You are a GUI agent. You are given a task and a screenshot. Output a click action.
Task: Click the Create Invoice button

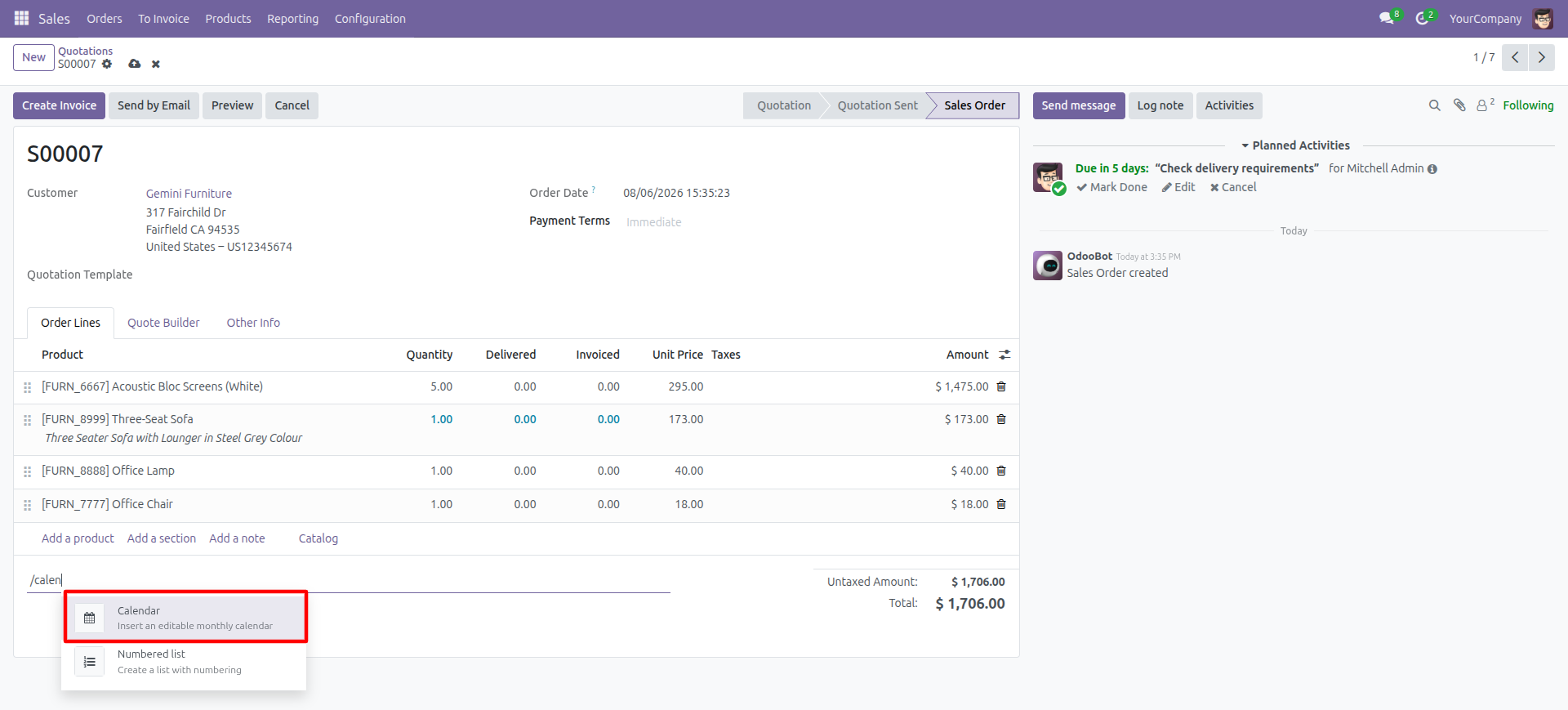click(x=59, y=105)
